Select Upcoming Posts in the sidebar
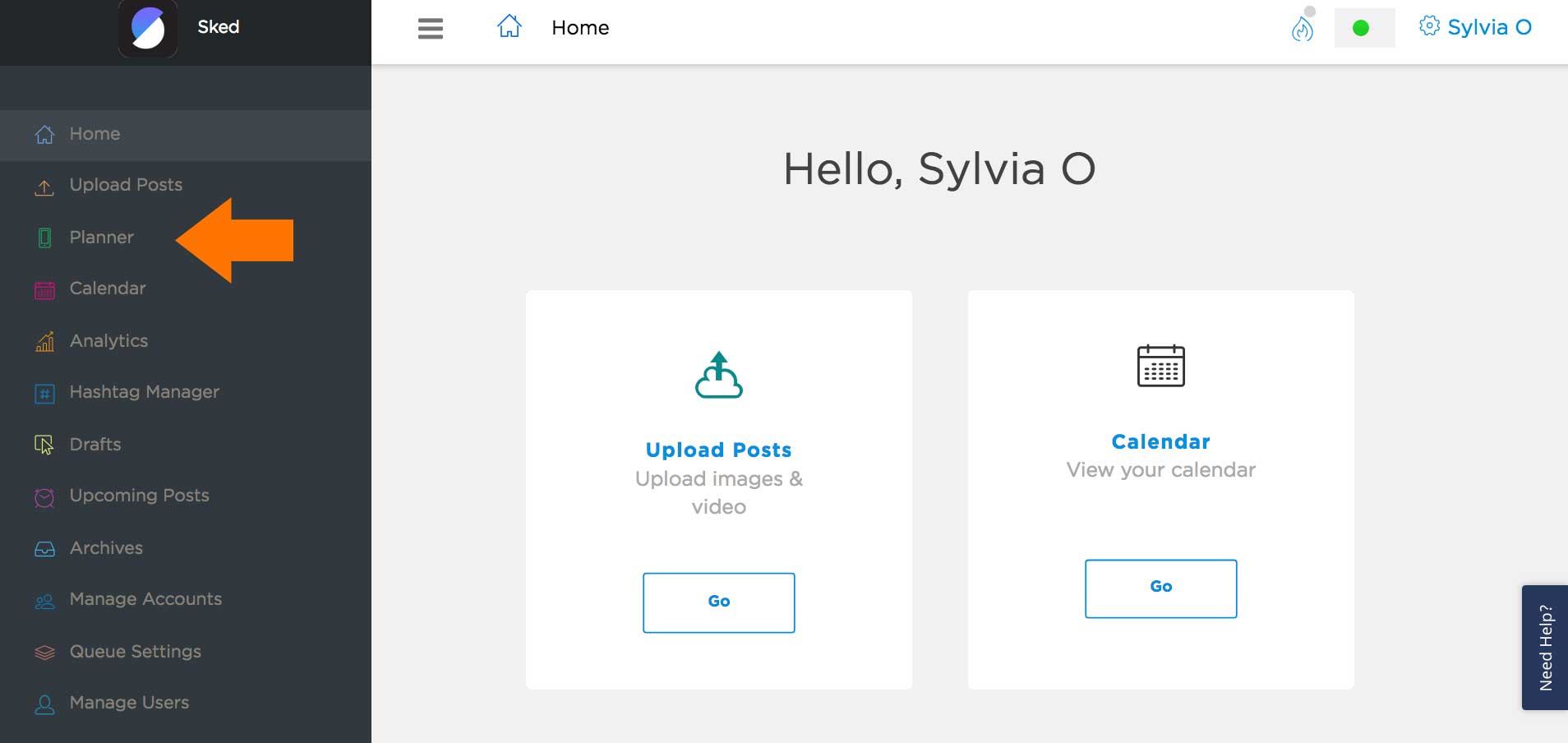 point(138,496)
